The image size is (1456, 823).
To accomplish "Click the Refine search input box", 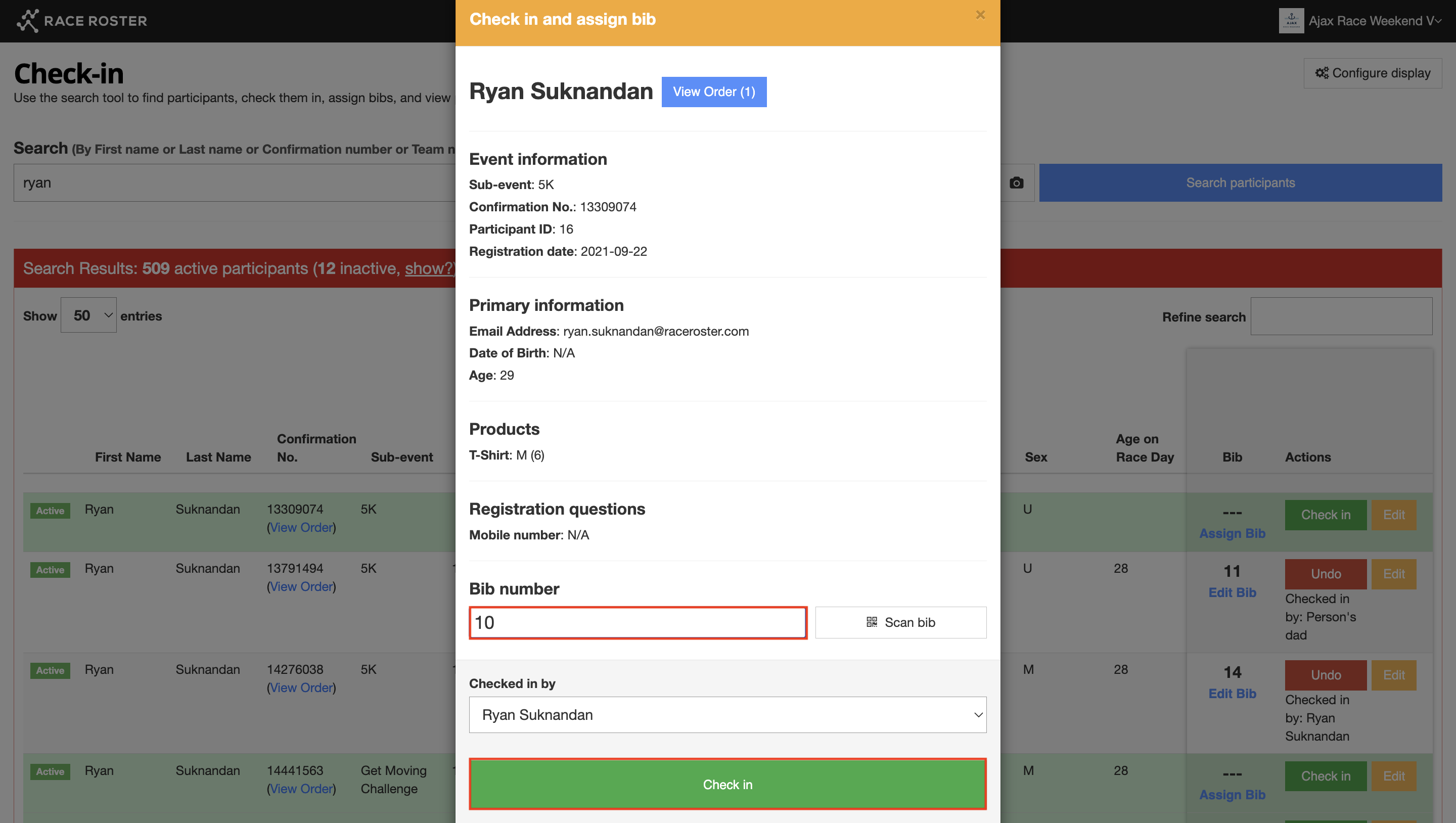I will [1341, 316].
